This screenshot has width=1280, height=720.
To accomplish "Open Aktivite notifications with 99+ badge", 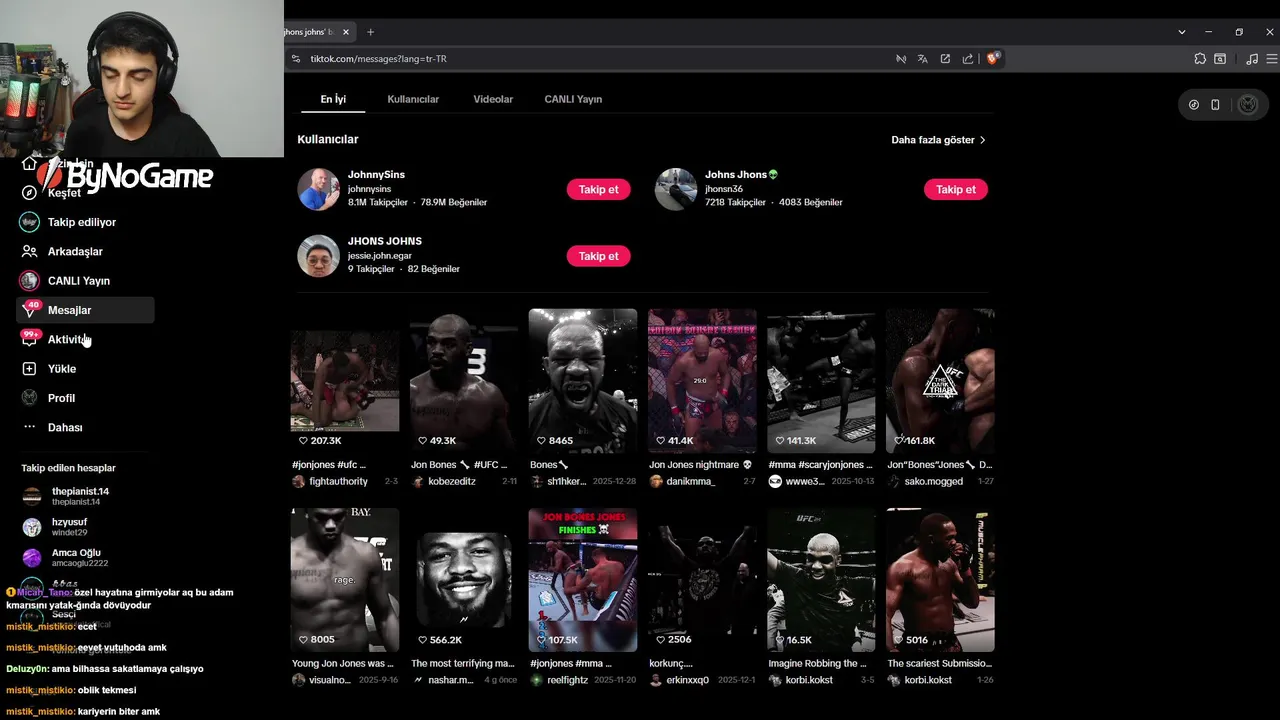I will [68, 340].
